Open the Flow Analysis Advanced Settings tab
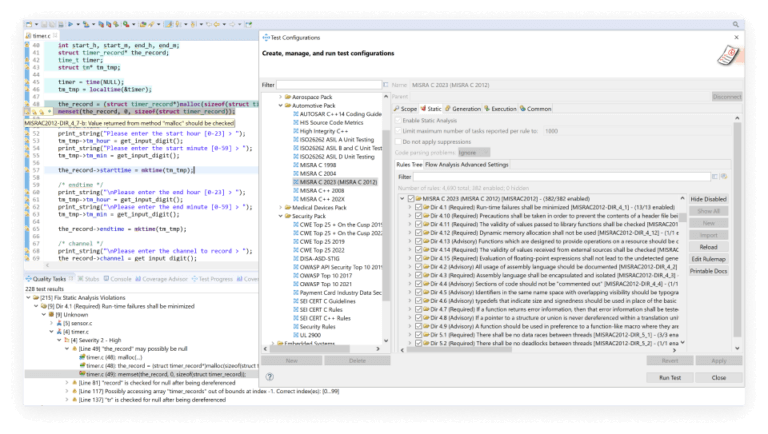Image resolution: width=768 pixels, height=434 pixels. 467,165
